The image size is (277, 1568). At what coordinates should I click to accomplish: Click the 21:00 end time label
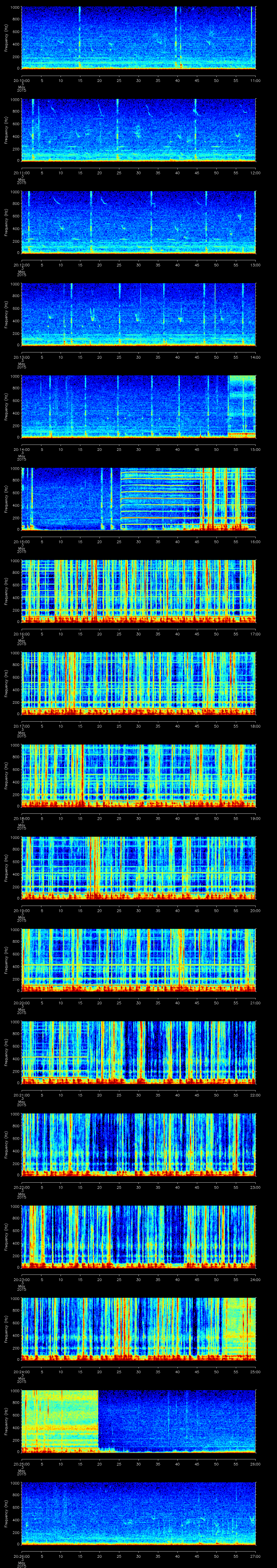point(255,1003)
